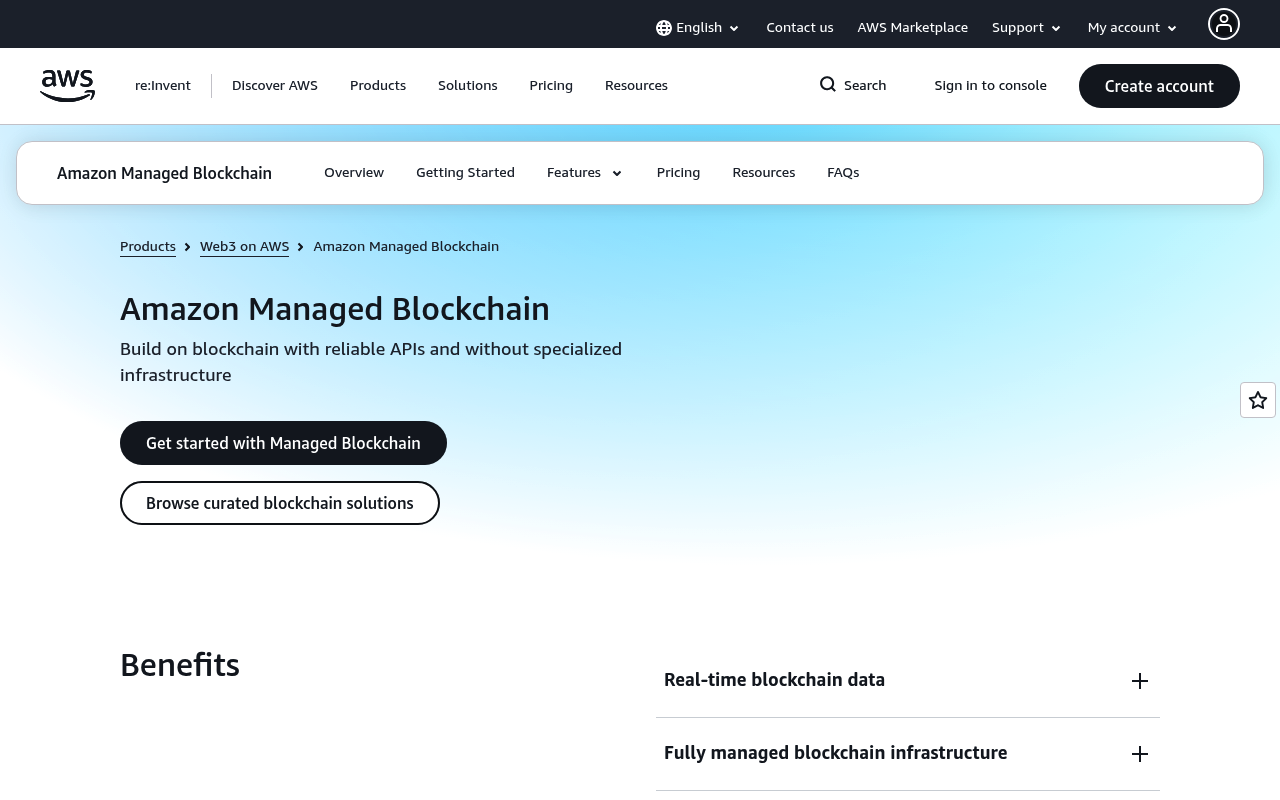Expand the Features submenu

click(585, 173)
